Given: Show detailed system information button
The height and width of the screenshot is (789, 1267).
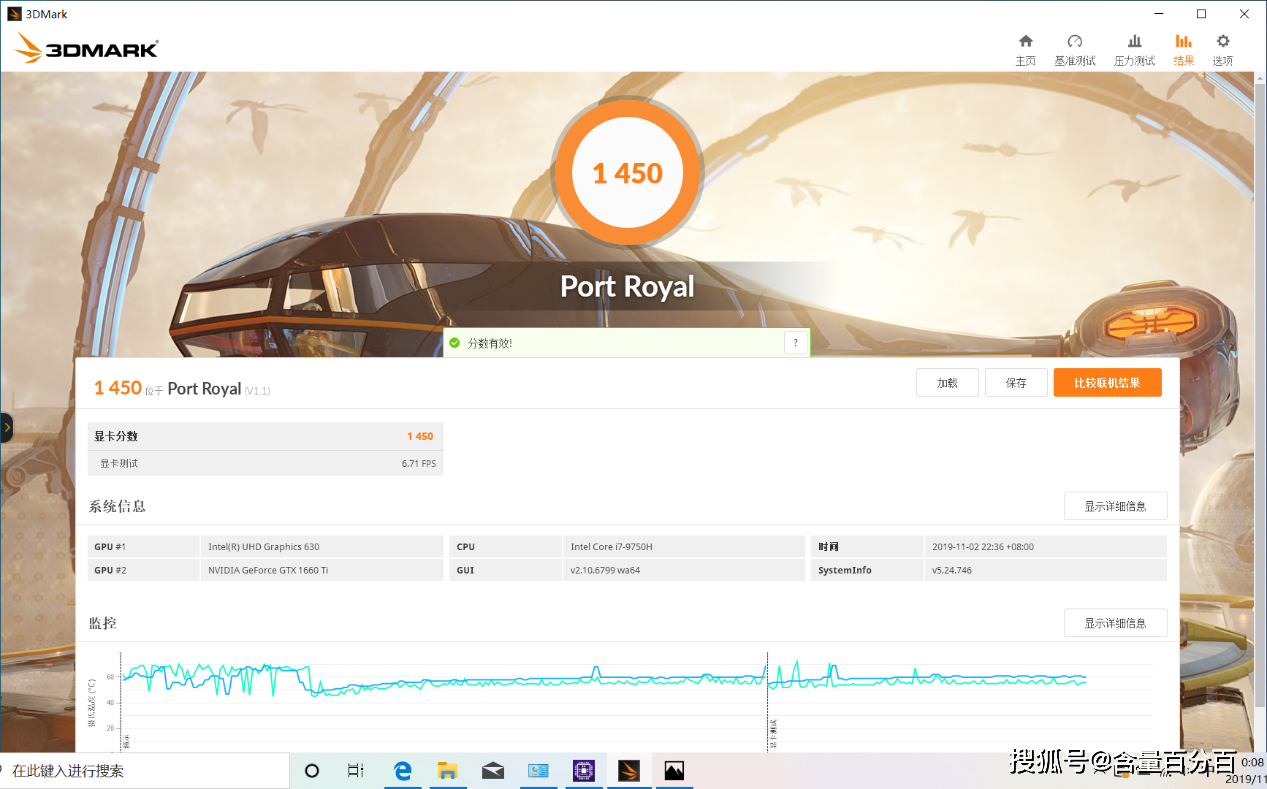Looking at the screenshot, I should 1115,506.
